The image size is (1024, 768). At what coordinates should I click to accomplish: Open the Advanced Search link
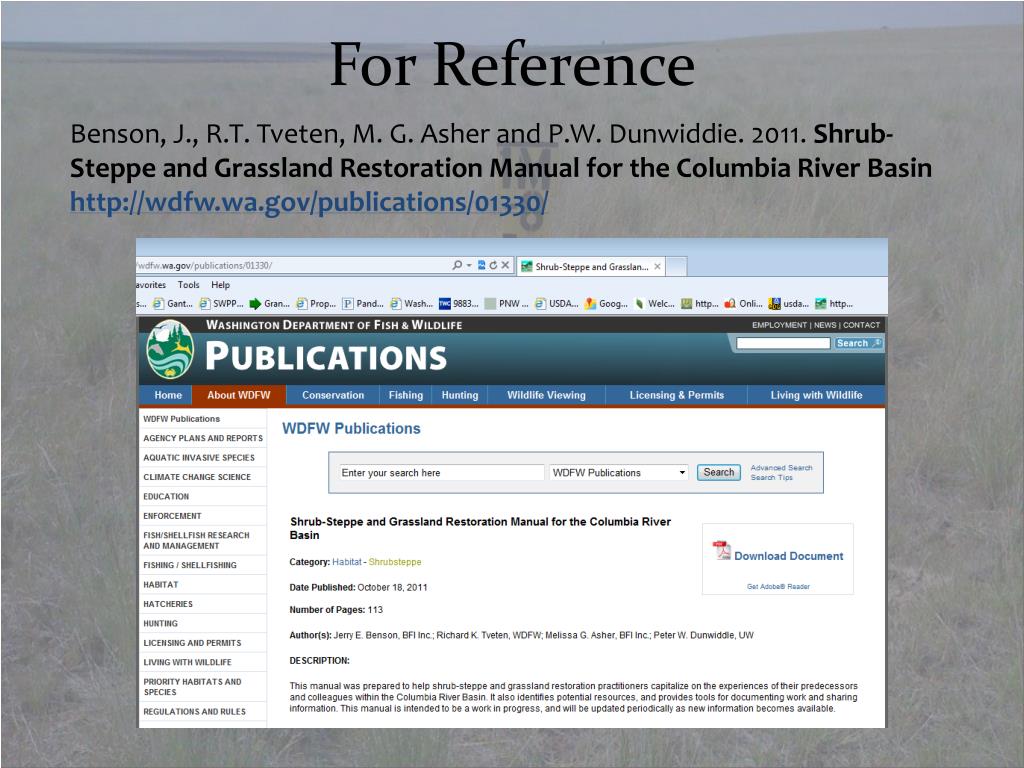781,468
